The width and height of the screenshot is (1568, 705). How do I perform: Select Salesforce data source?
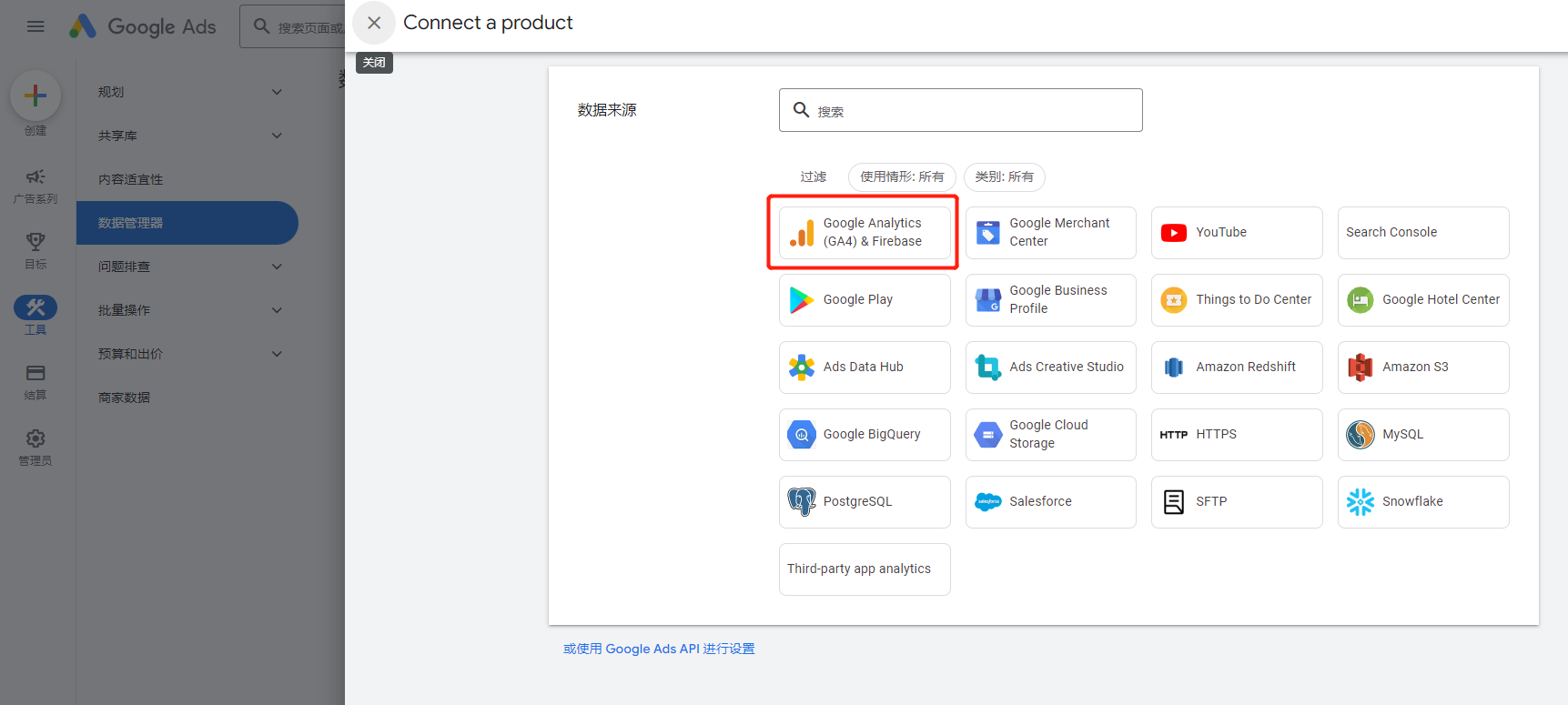(1050, 502)
